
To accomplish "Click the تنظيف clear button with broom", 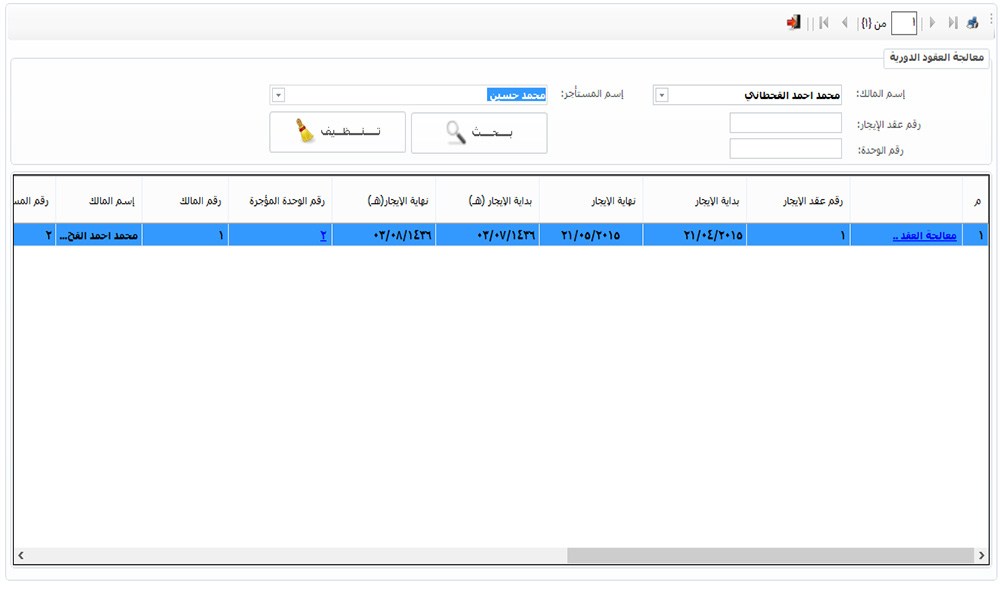I will point(337,132).
